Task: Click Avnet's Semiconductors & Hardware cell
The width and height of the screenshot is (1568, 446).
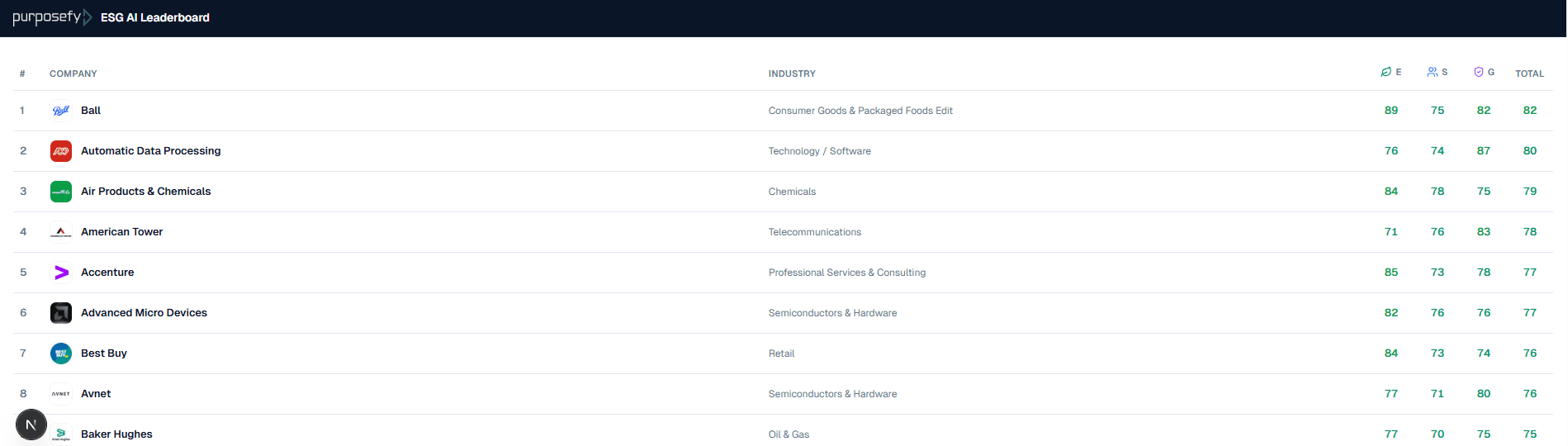Action: click(832, 394)
